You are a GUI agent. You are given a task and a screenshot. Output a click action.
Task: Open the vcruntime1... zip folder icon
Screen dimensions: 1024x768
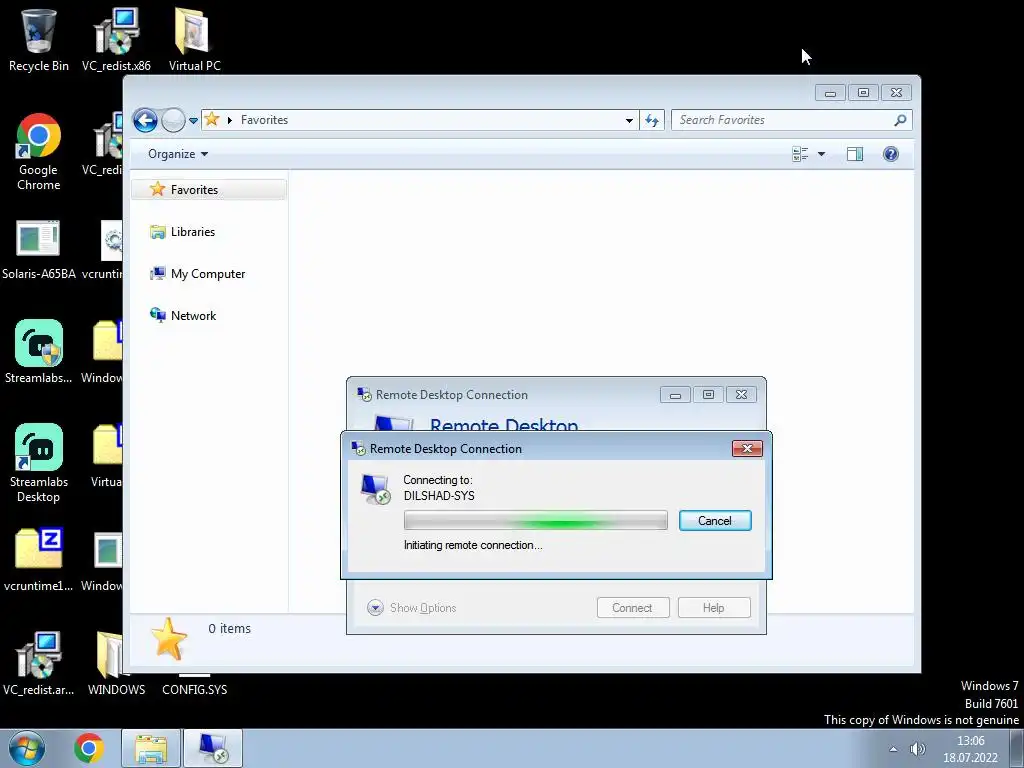click(39, 559)
